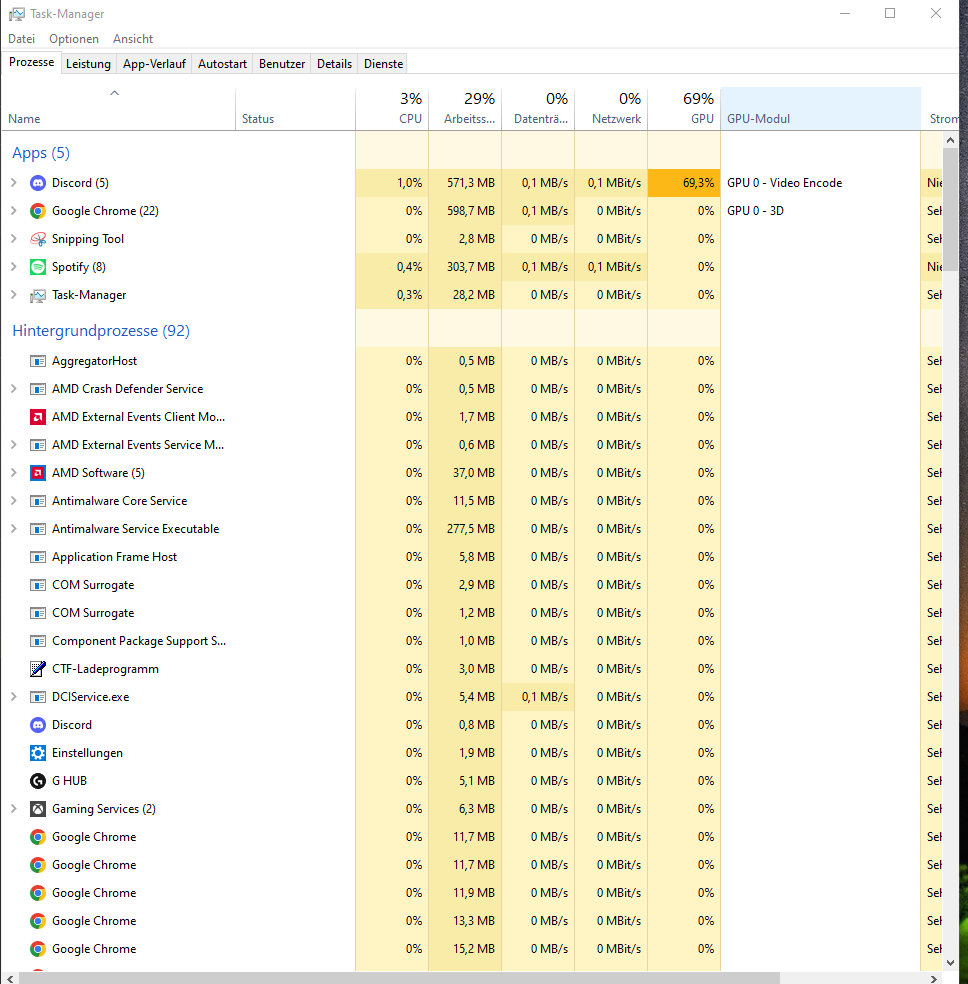Click the horizontal scrollbar right arrow
968x984 pixels.
933,978
